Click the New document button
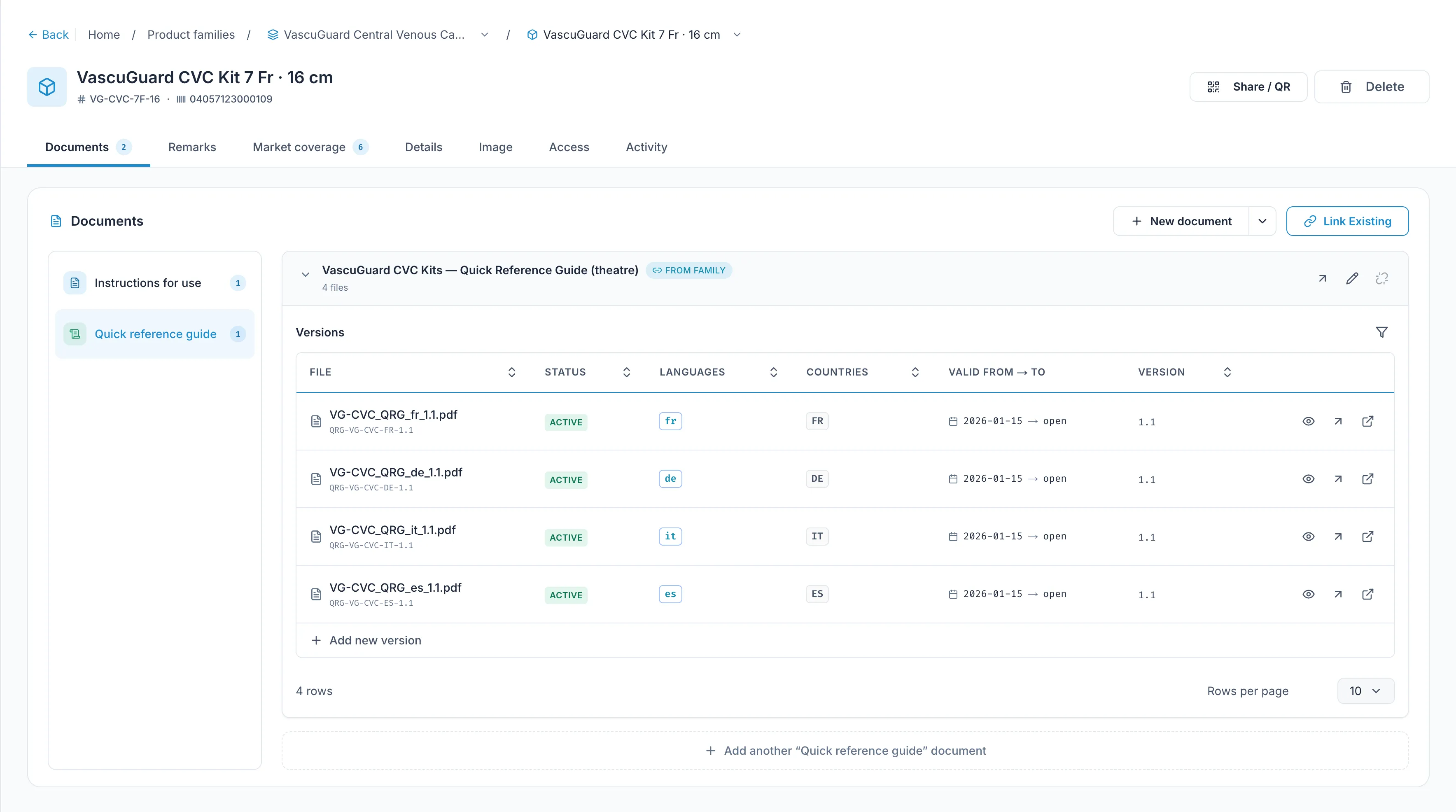The image size is (1456, 812). [1181, 222]
